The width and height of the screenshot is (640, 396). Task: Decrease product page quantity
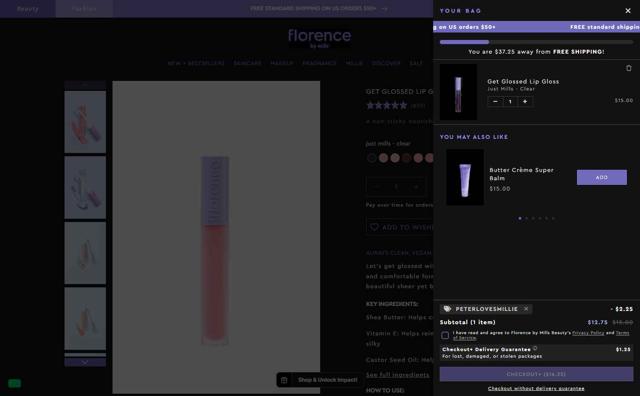[x=376, y=187]
